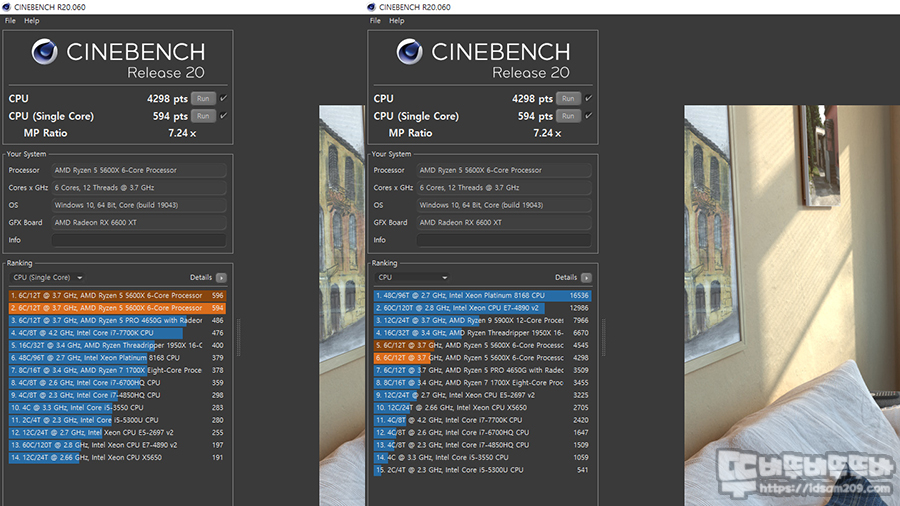The image size is (900, 506).
Task: Select Core i7-6700HQ 359 row in left list
Action: tap(117, 383)
